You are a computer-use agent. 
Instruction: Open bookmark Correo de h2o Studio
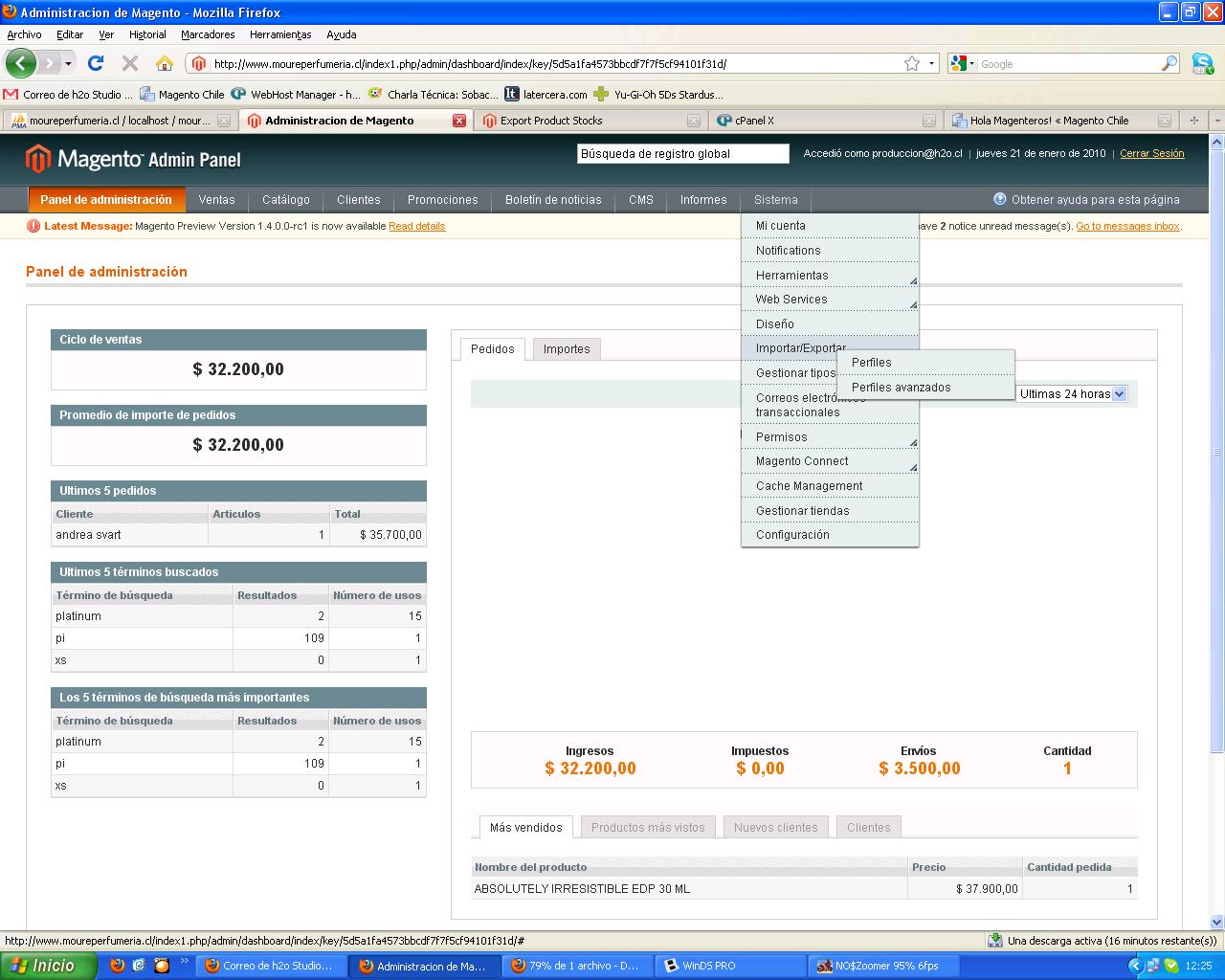pyautogui.click(x=68, y=95)
